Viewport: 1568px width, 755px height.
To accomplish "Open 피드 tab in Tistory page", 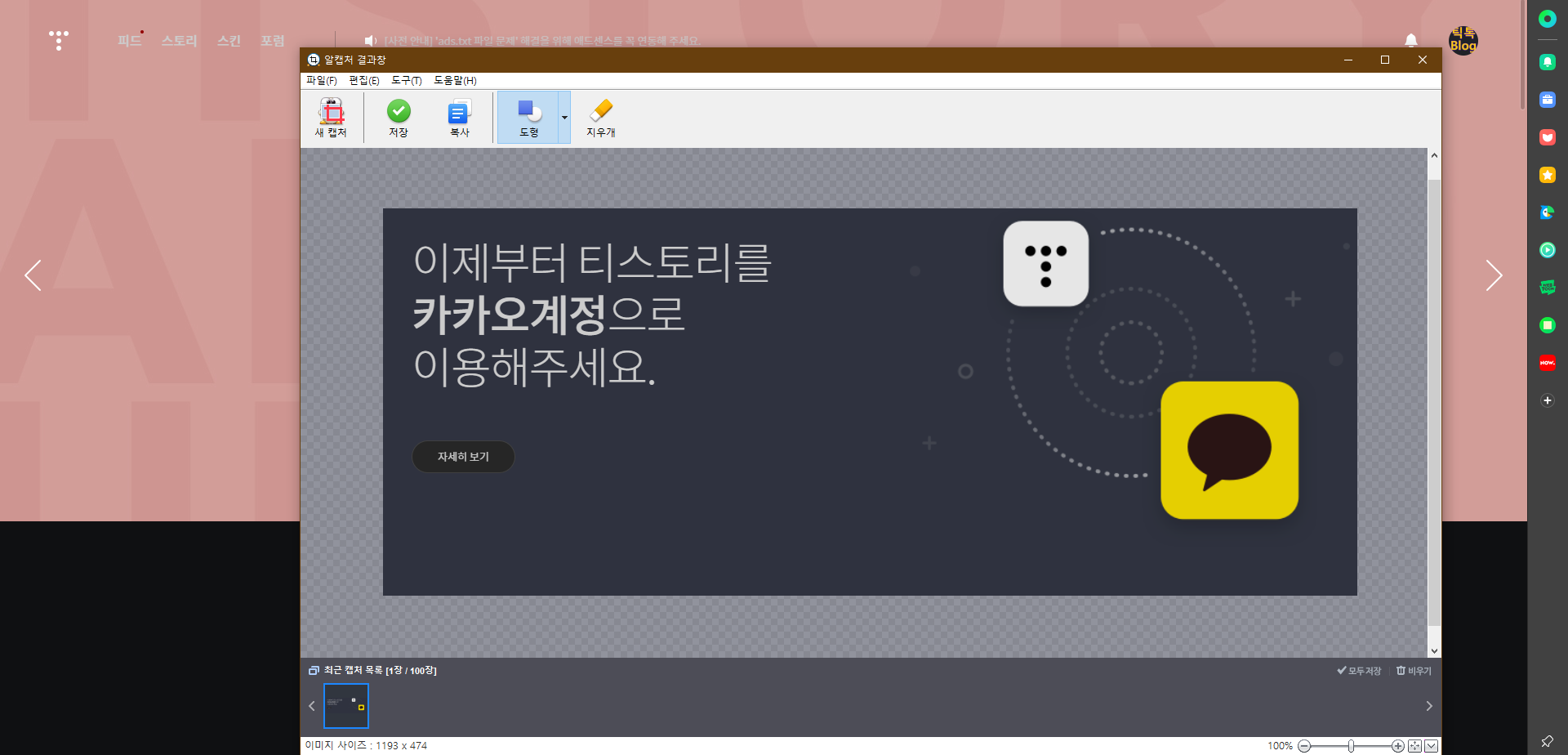I will pos(129,41).
